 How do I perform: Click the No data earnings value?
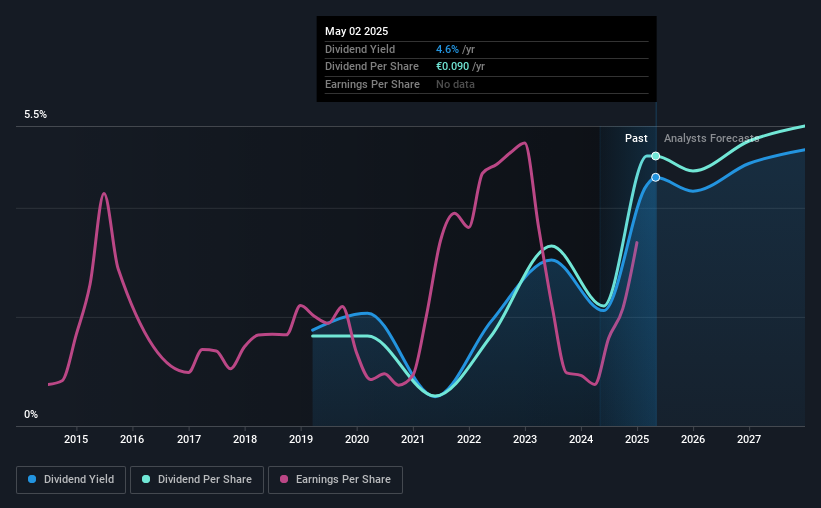click(456, 84)
